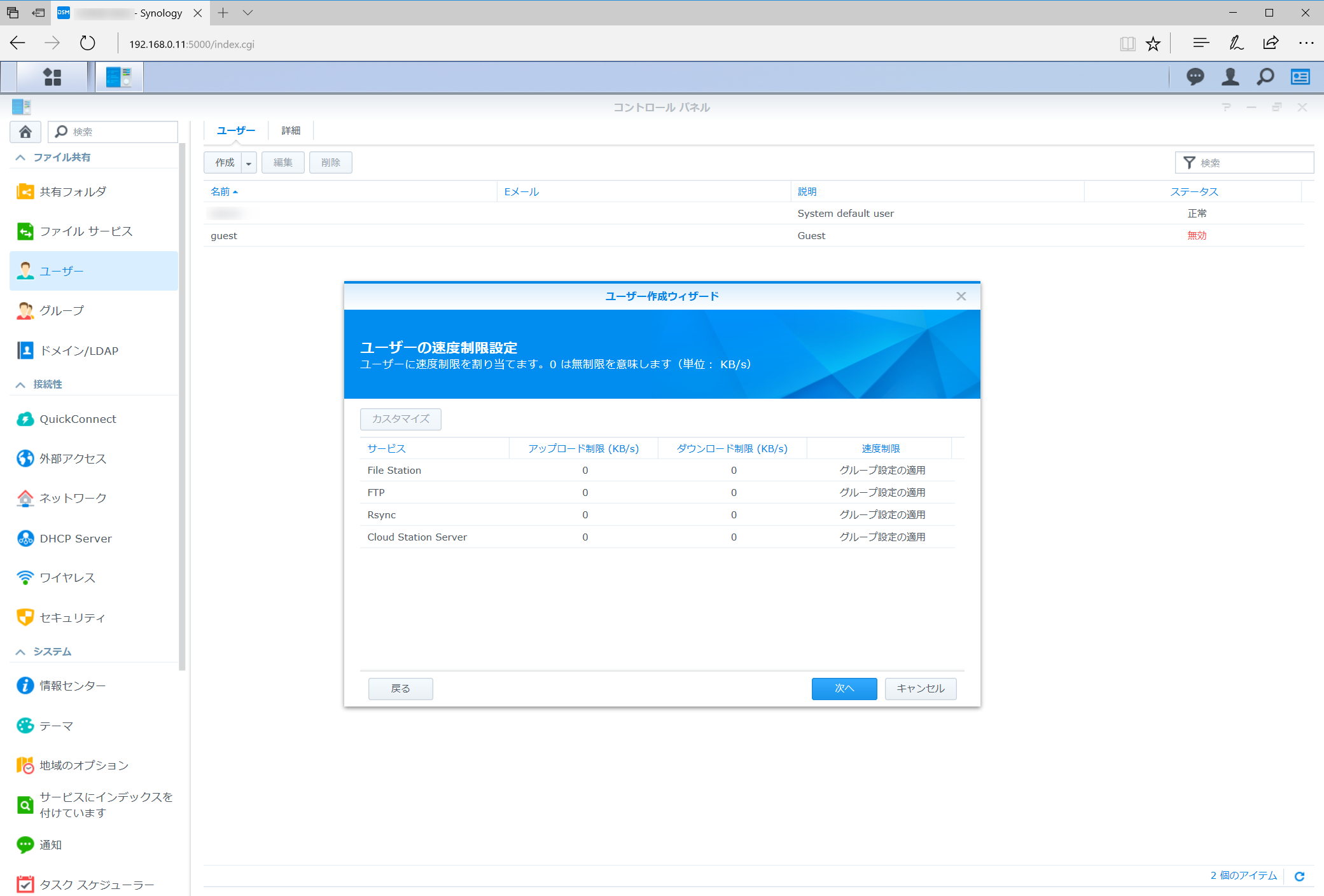This screenshot has width=1324, height=896.
Task: Collapse the Connectivity section
Action: [x=20, y=384]
